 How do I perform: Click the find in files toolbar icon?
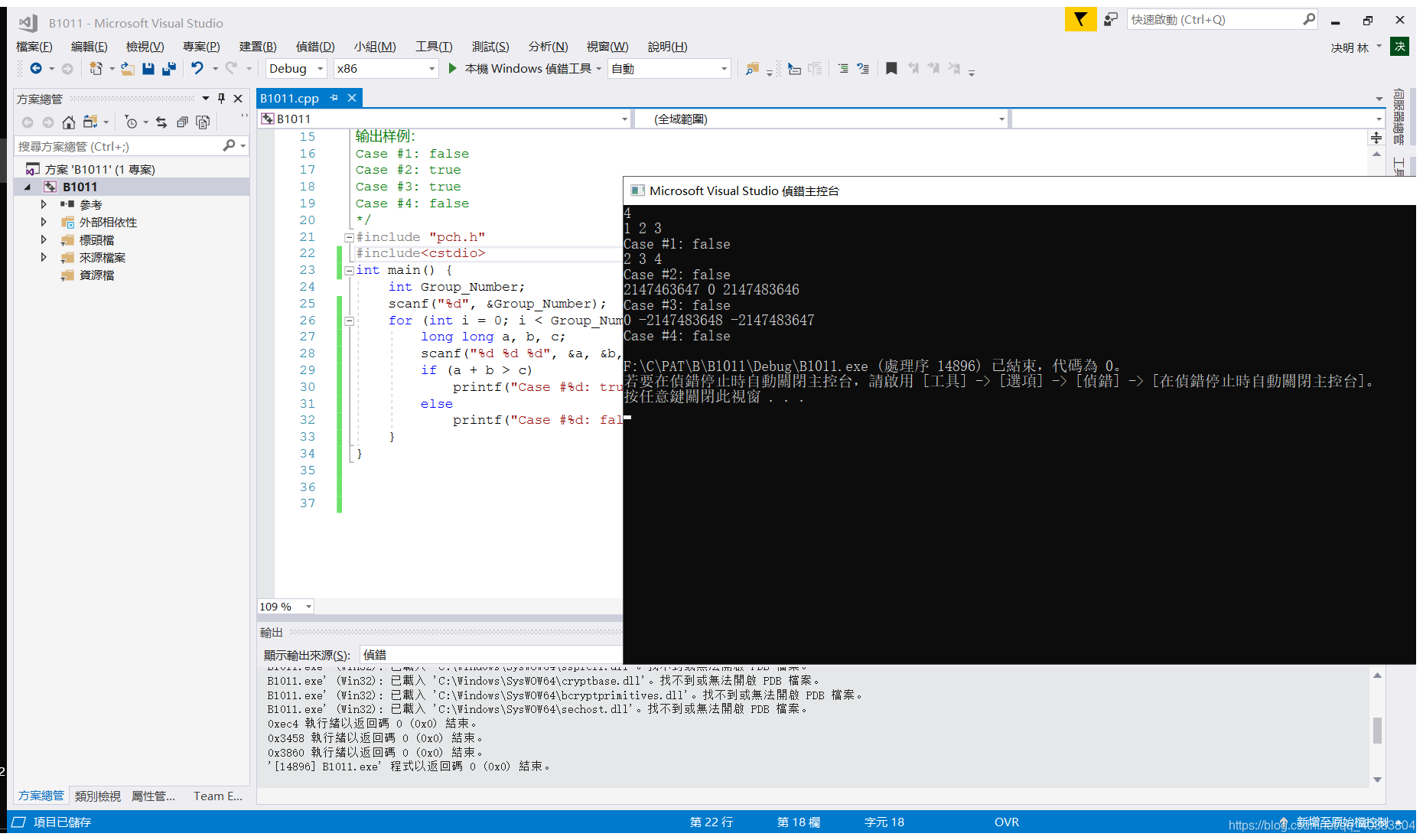pos(752,69)
